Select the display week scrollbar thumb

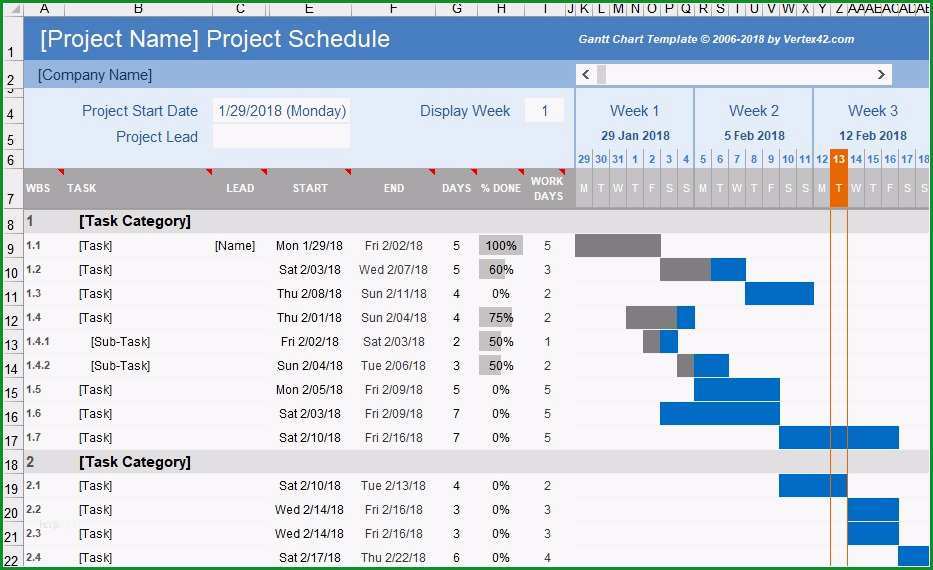(x=602, y=74)
